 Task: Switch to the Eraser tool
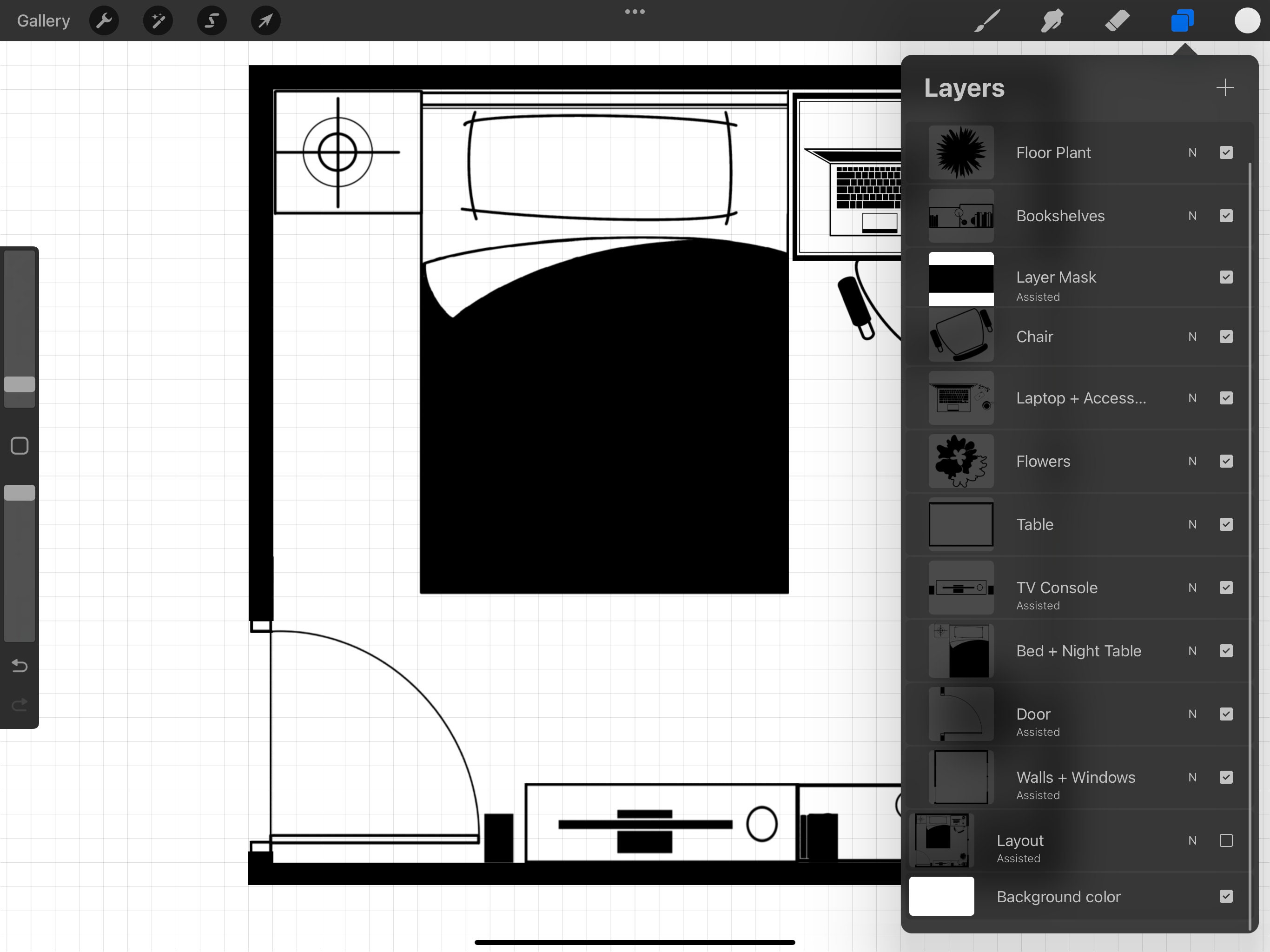1116,20
